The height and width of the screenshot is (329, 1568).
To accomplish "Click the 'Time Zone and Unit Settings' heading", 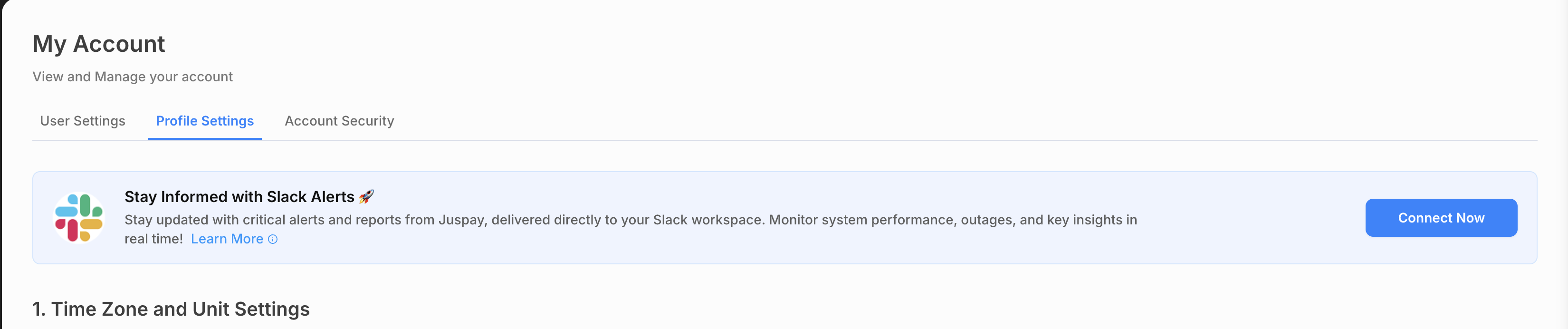I will tap(171, 309).
